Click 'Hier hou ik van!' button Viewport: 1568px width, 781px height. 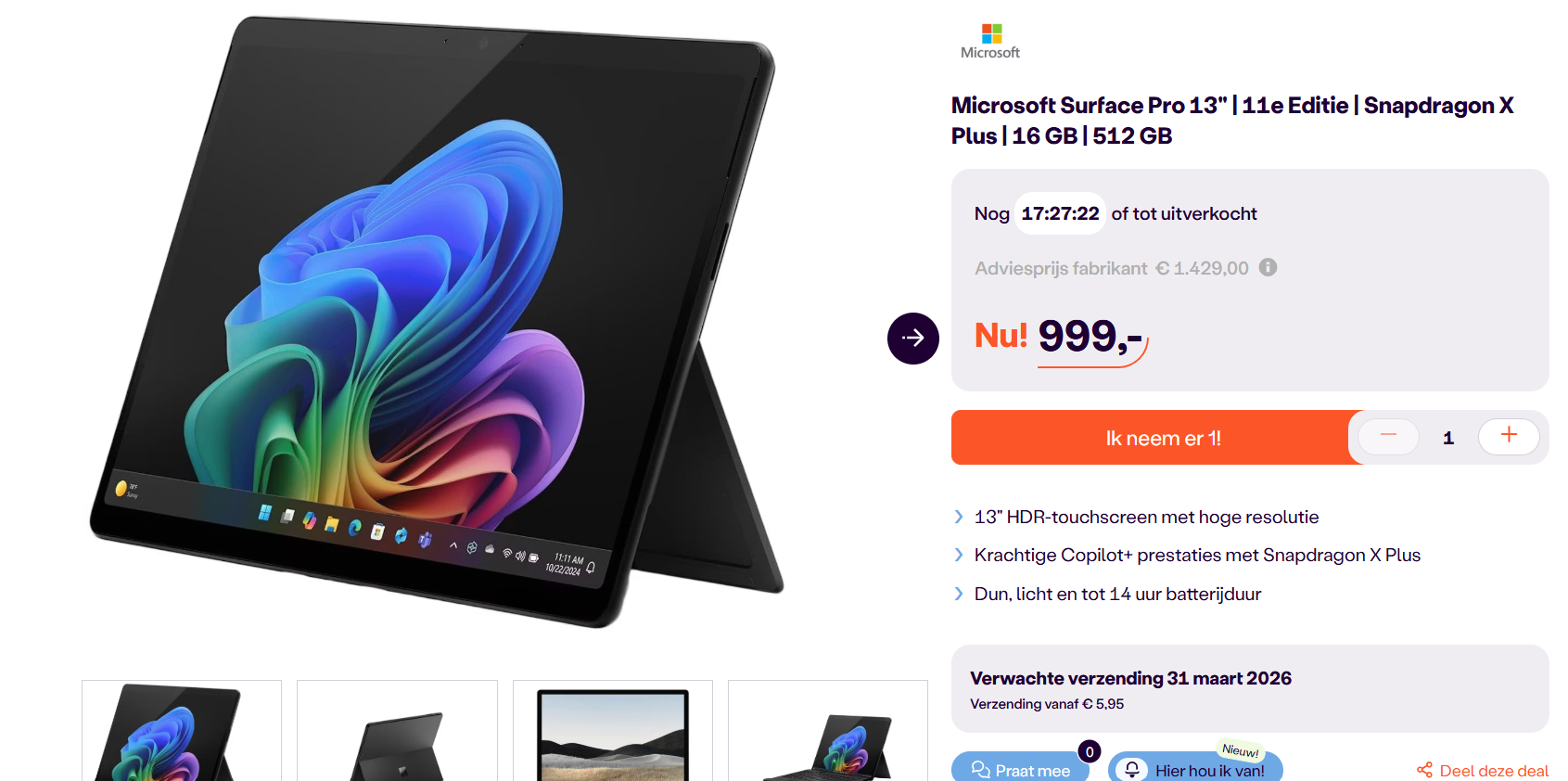point(1195,769)
